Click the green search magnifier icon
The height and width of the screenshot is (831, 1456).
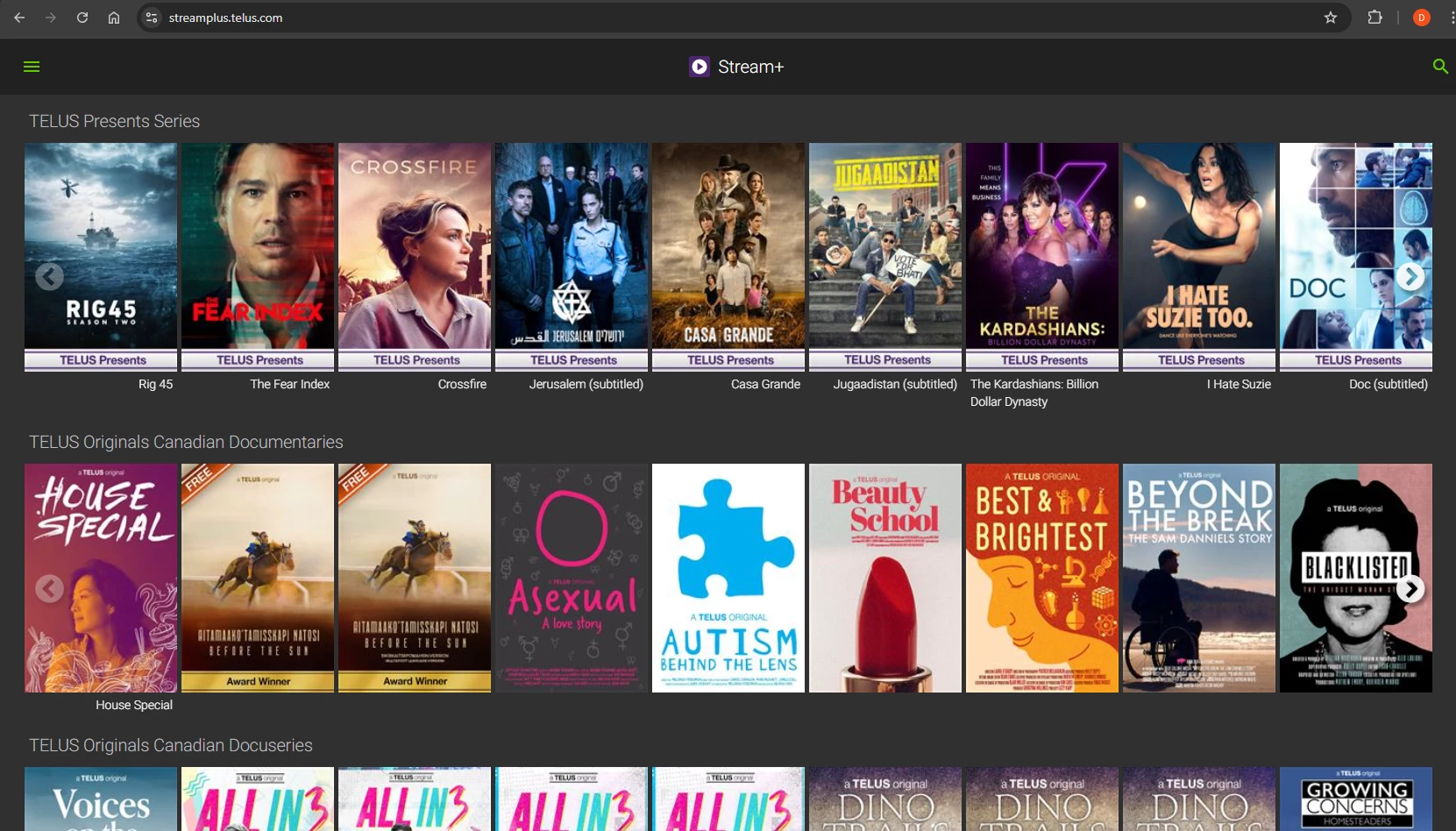click(1439, 67)
